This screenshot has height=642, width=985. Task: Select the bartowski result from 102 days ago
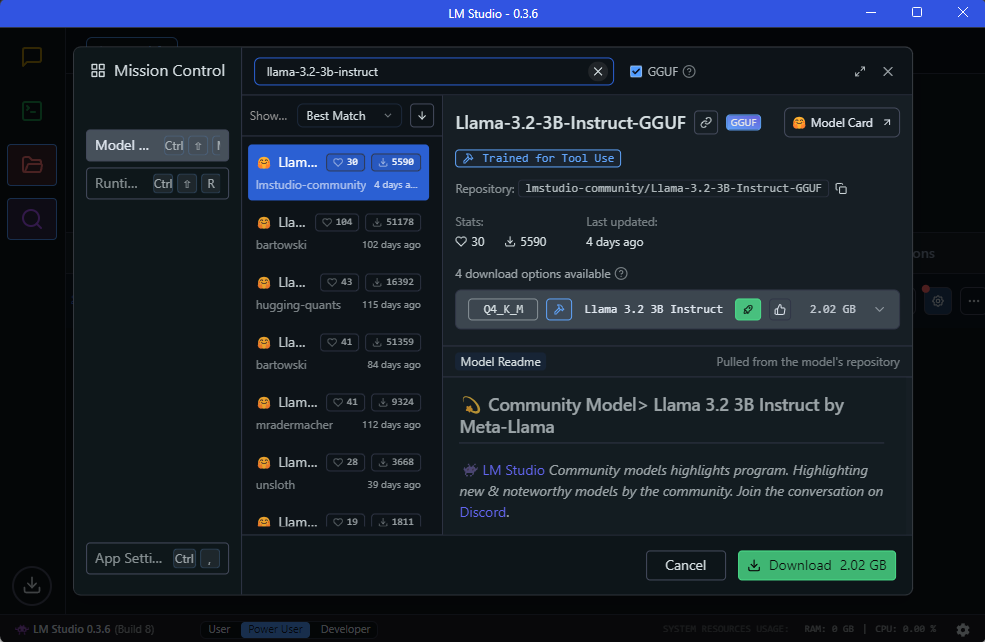pos(339,233)
